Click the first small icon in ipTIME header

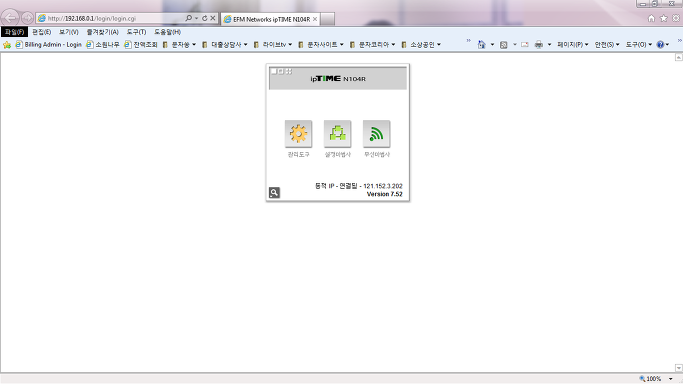tap(274, 71)
